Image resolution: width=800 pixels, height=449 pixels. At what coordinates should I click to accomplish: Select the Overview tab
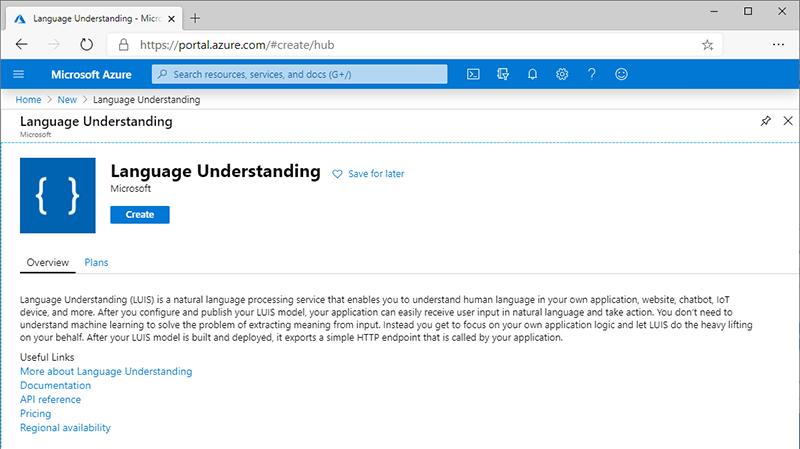(47, 262)
